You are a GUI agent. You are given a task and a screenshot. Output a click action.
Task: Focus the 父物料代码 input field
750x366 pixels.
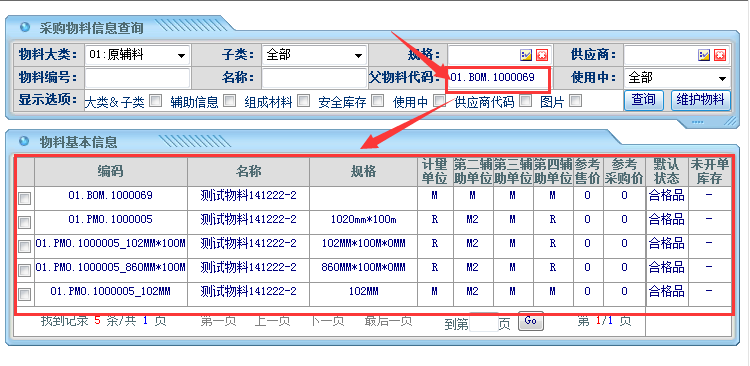pos(497,79)
